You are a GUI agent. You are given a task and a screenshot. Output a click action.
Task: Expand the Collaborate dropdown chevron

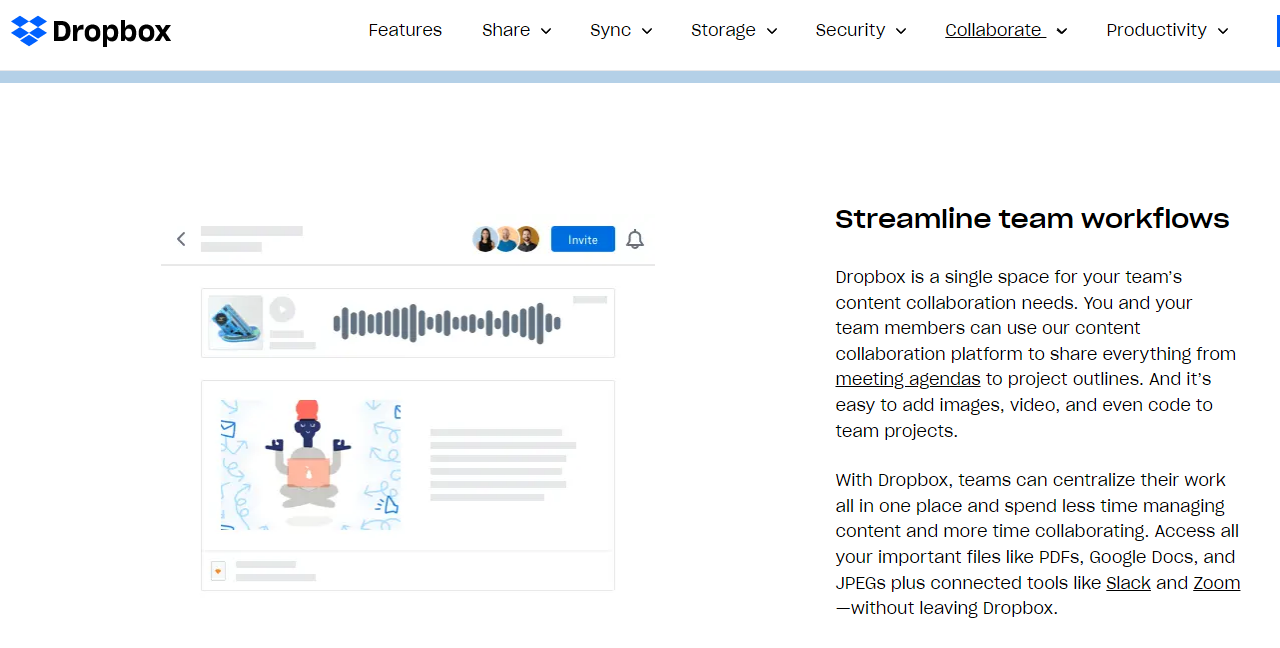[x=1061, y=31]
